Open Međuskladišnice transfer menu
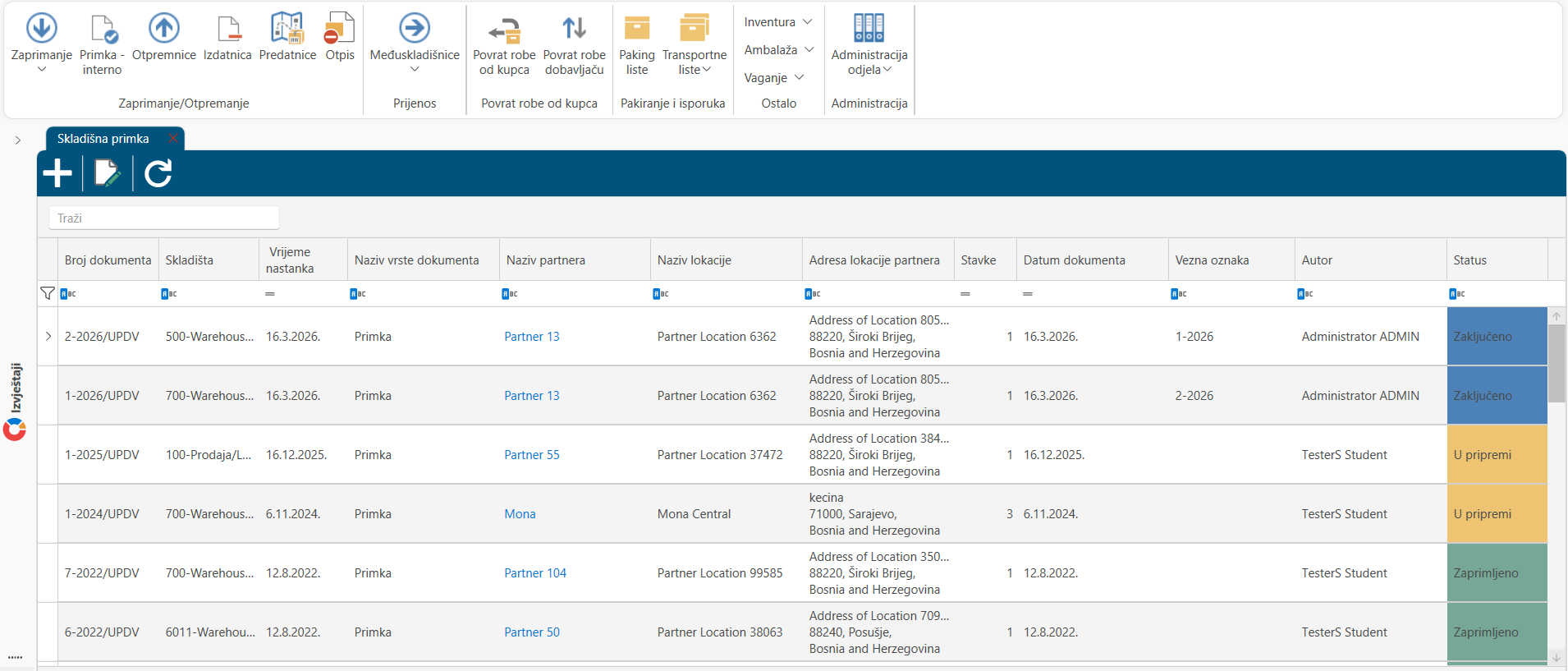1568x671 pixels. coord(415,44)
